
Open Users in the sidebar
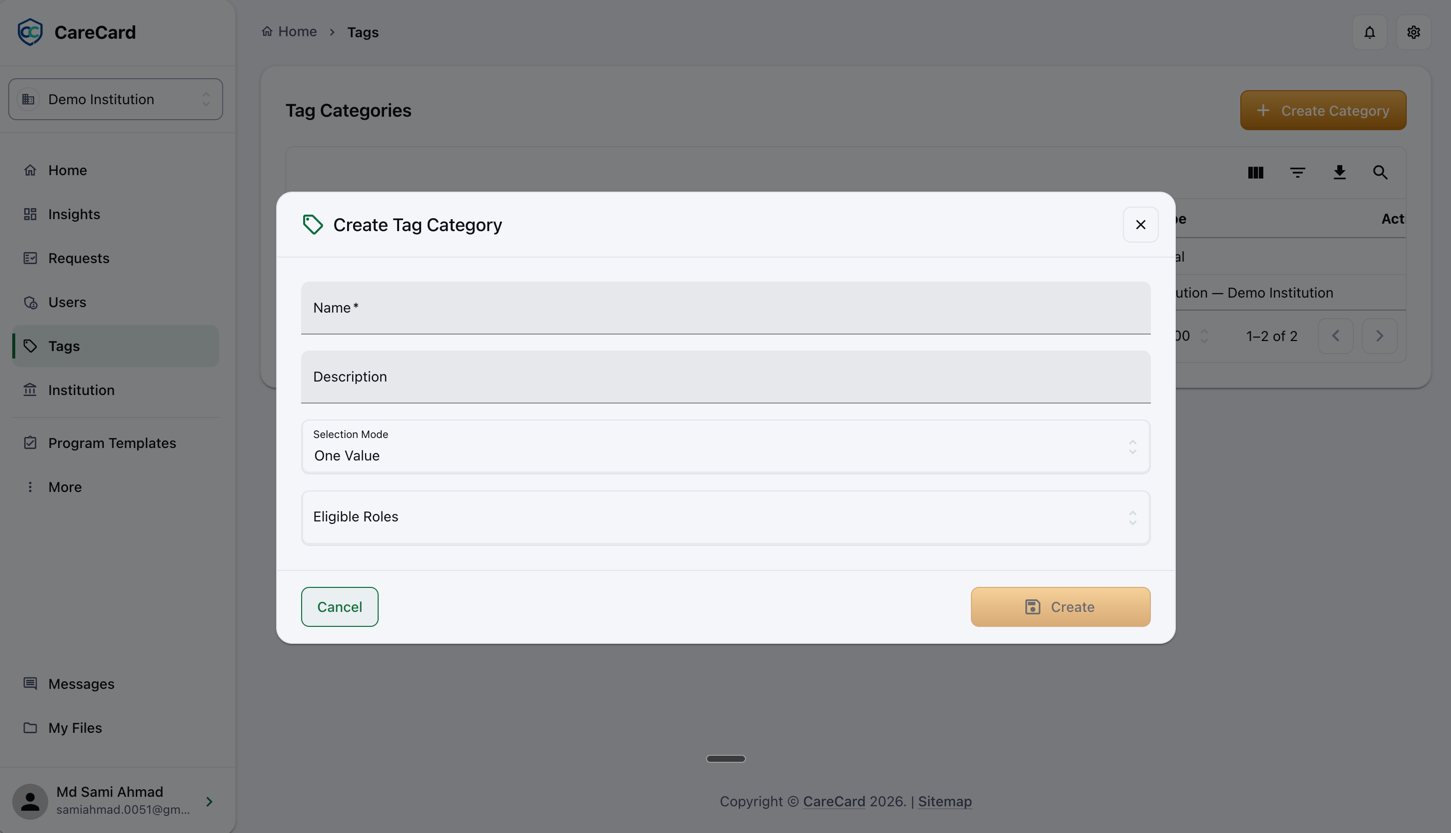coord(116,302)
